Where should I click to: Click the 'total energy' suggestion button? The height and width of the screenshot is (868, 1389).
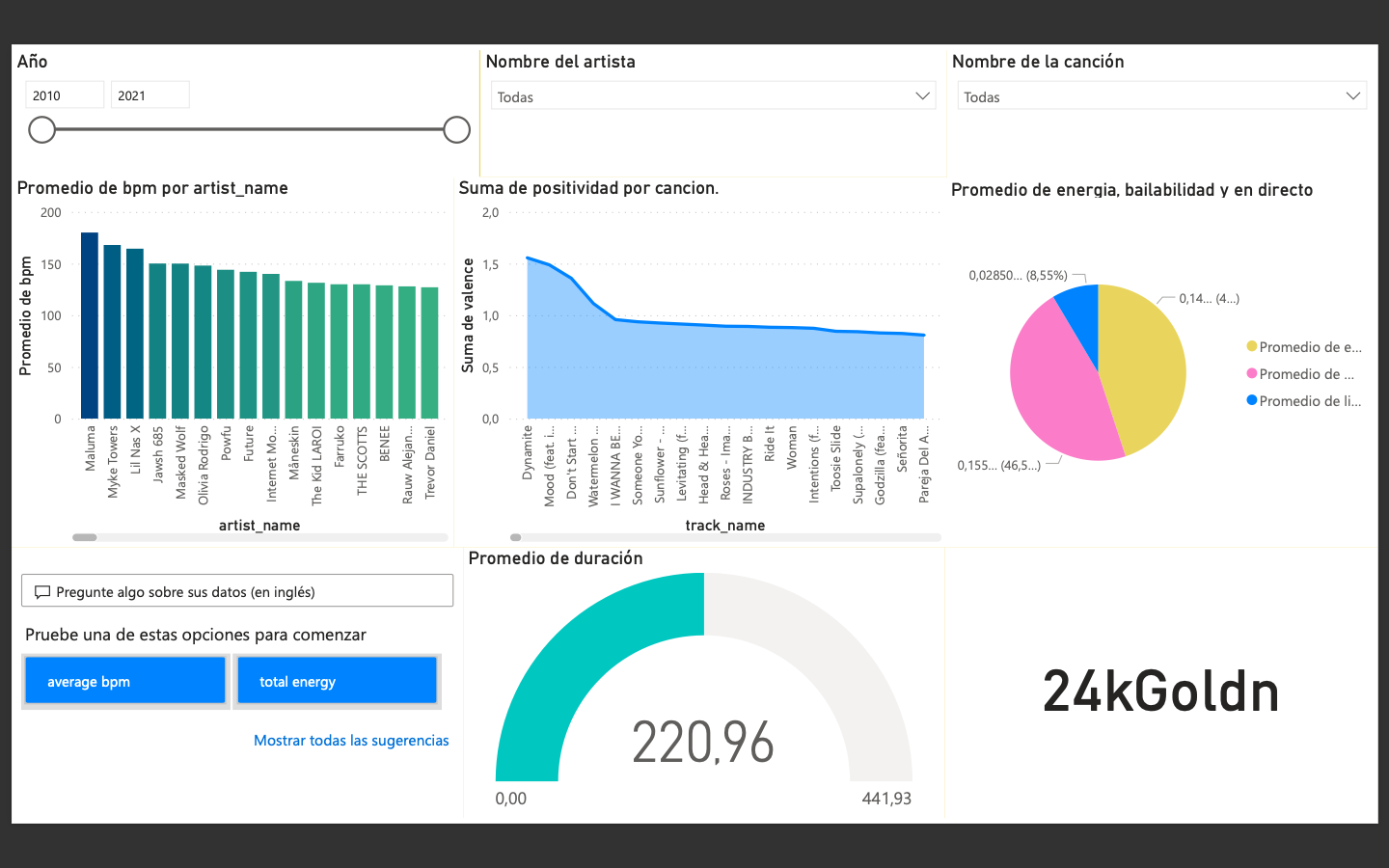pyautogui.click(x=337, y=680)
